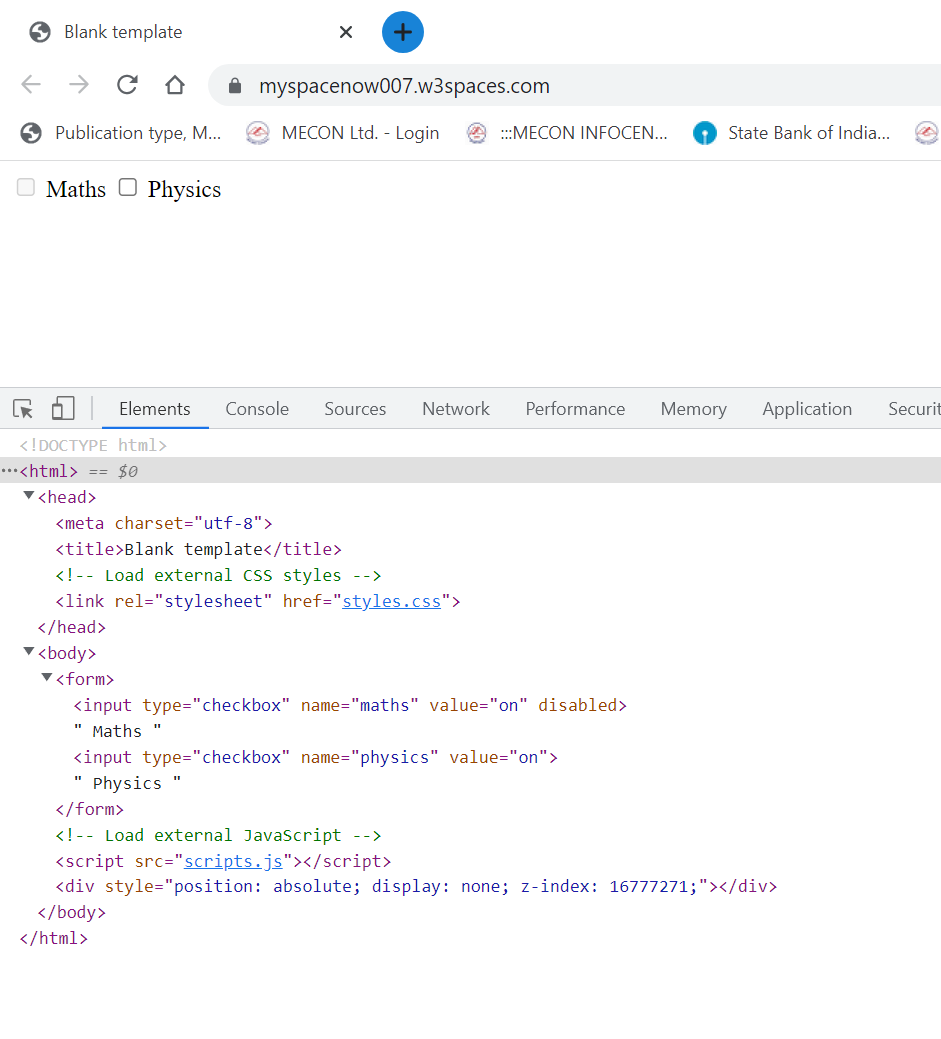The width and height of the screenshot is (941, 1039).
Task: Switch to the Console tab
Action: 257,409
